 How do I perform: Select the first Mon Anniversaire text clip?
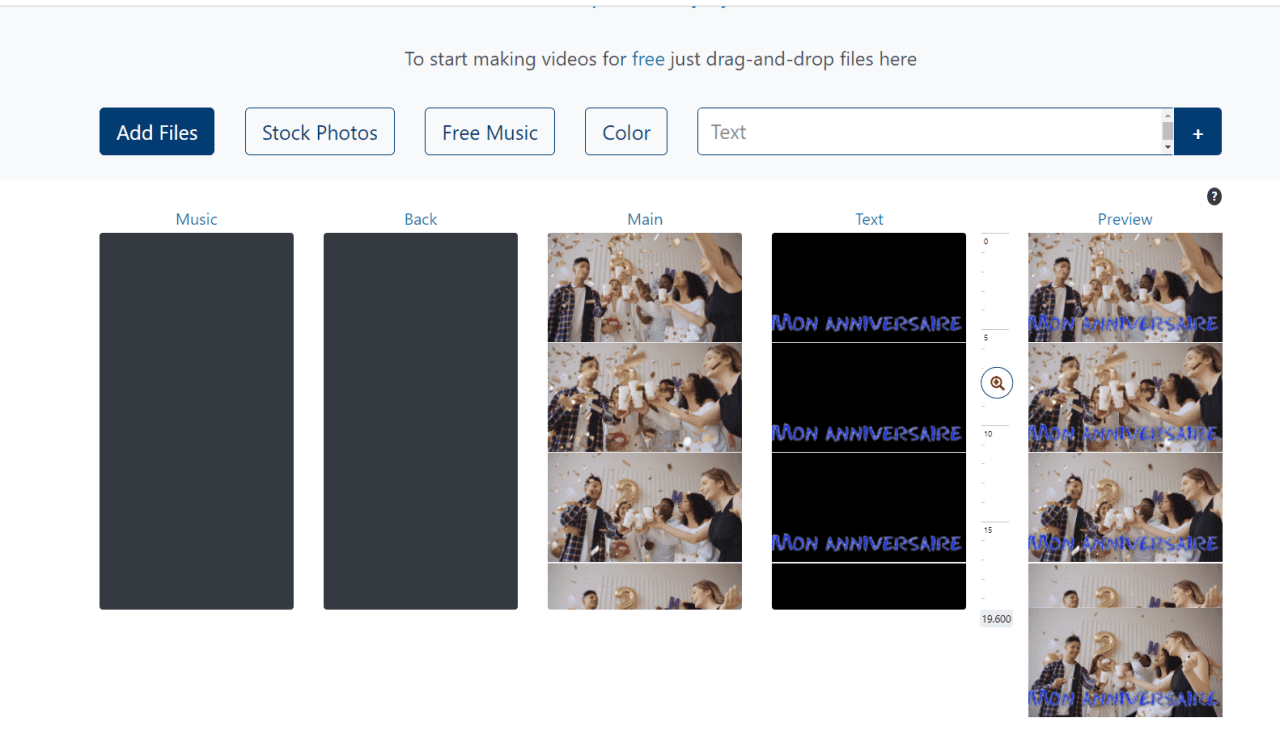[868, 288]
